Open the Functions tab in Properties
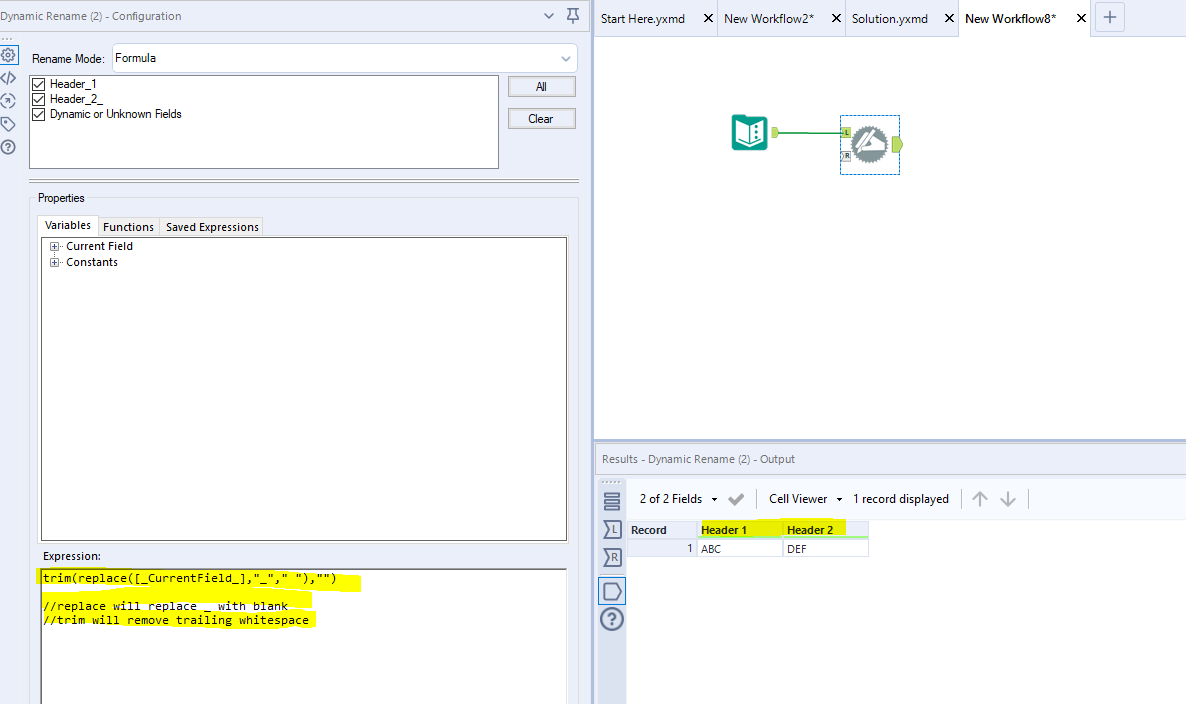 point(128,226)
